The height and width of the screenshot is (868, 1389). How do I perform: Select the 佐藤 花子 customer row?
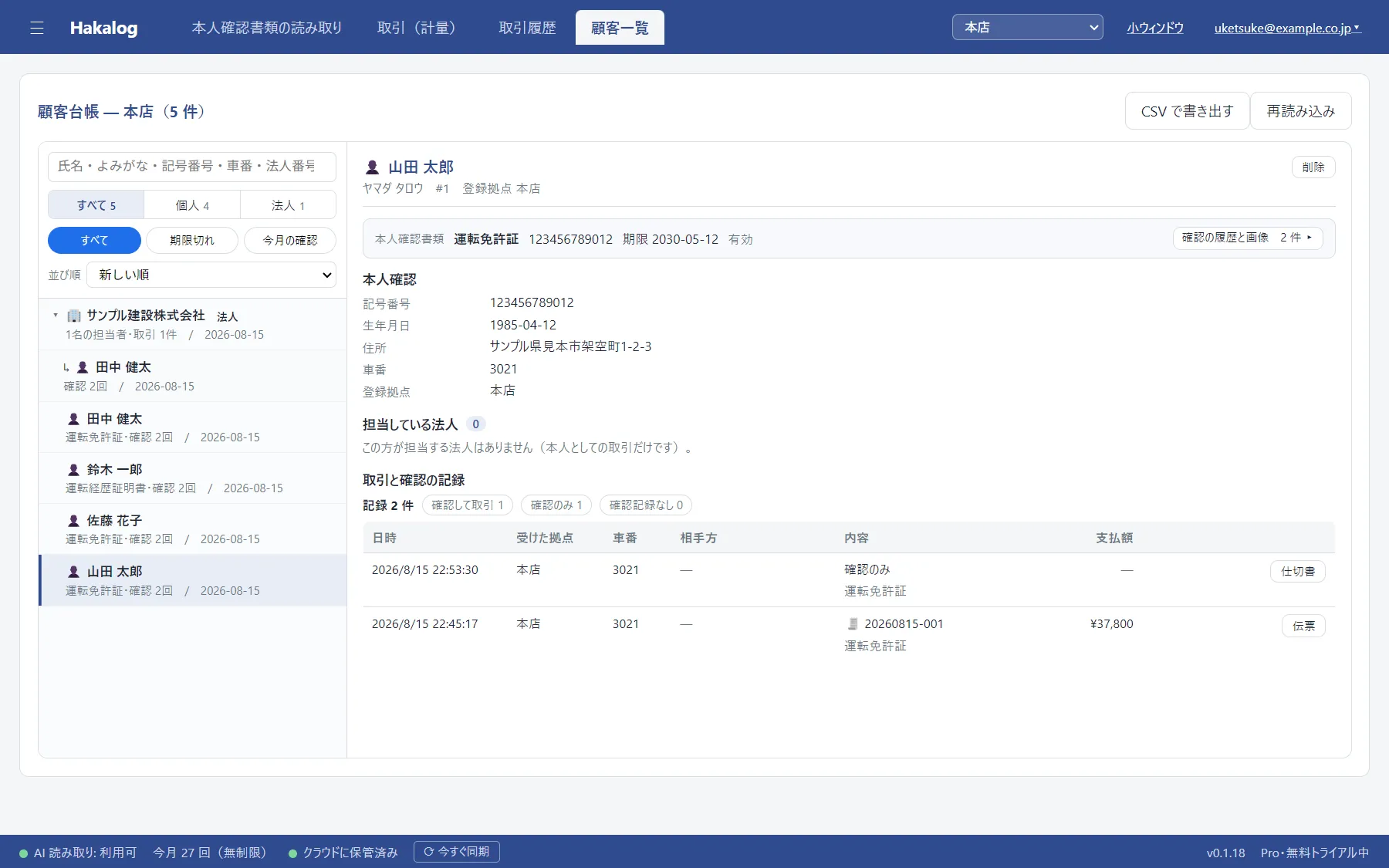[x=192, y=529]
